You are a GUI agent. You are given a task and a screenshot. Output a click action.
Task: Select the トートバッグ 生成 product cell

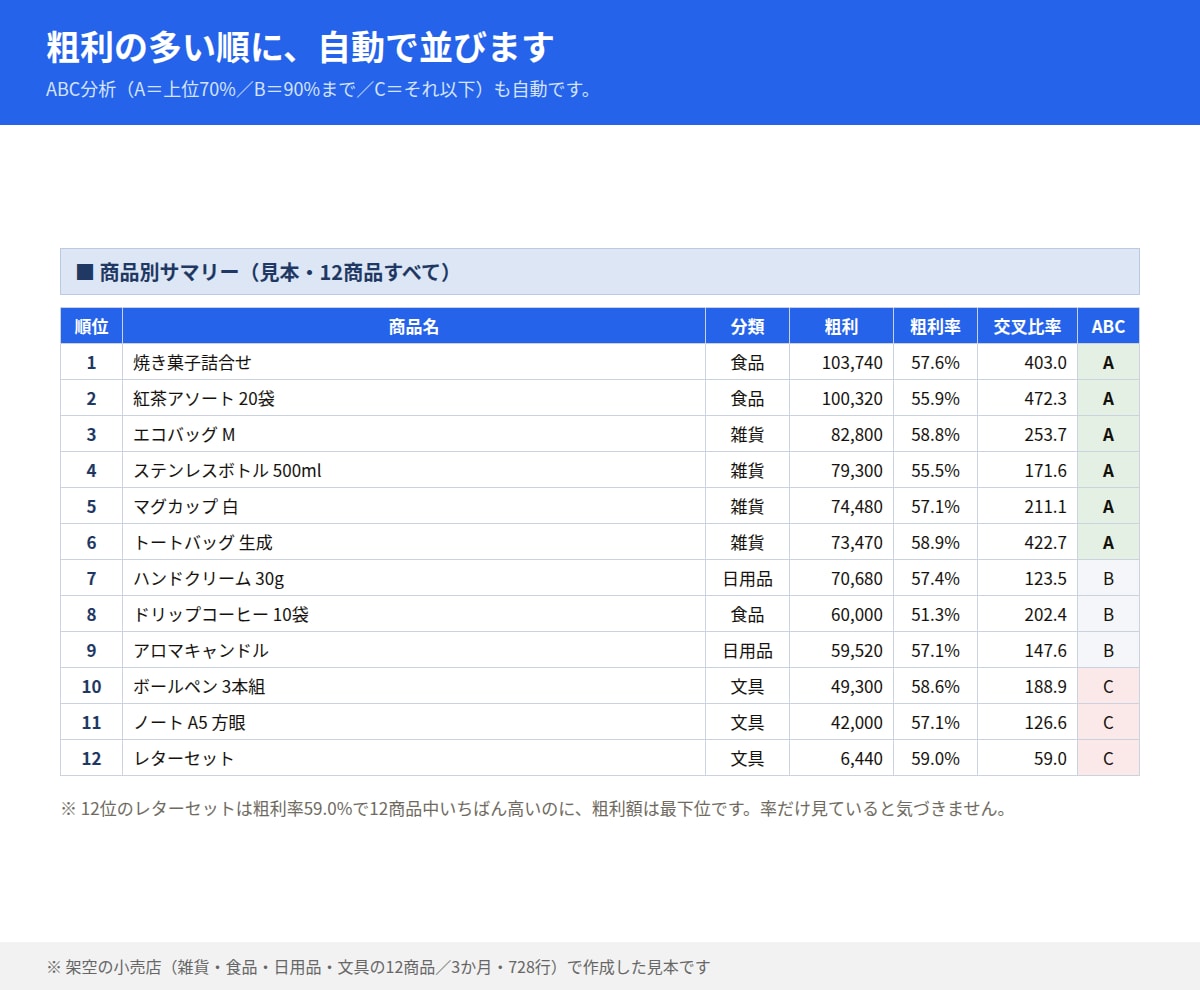[414, 542]
